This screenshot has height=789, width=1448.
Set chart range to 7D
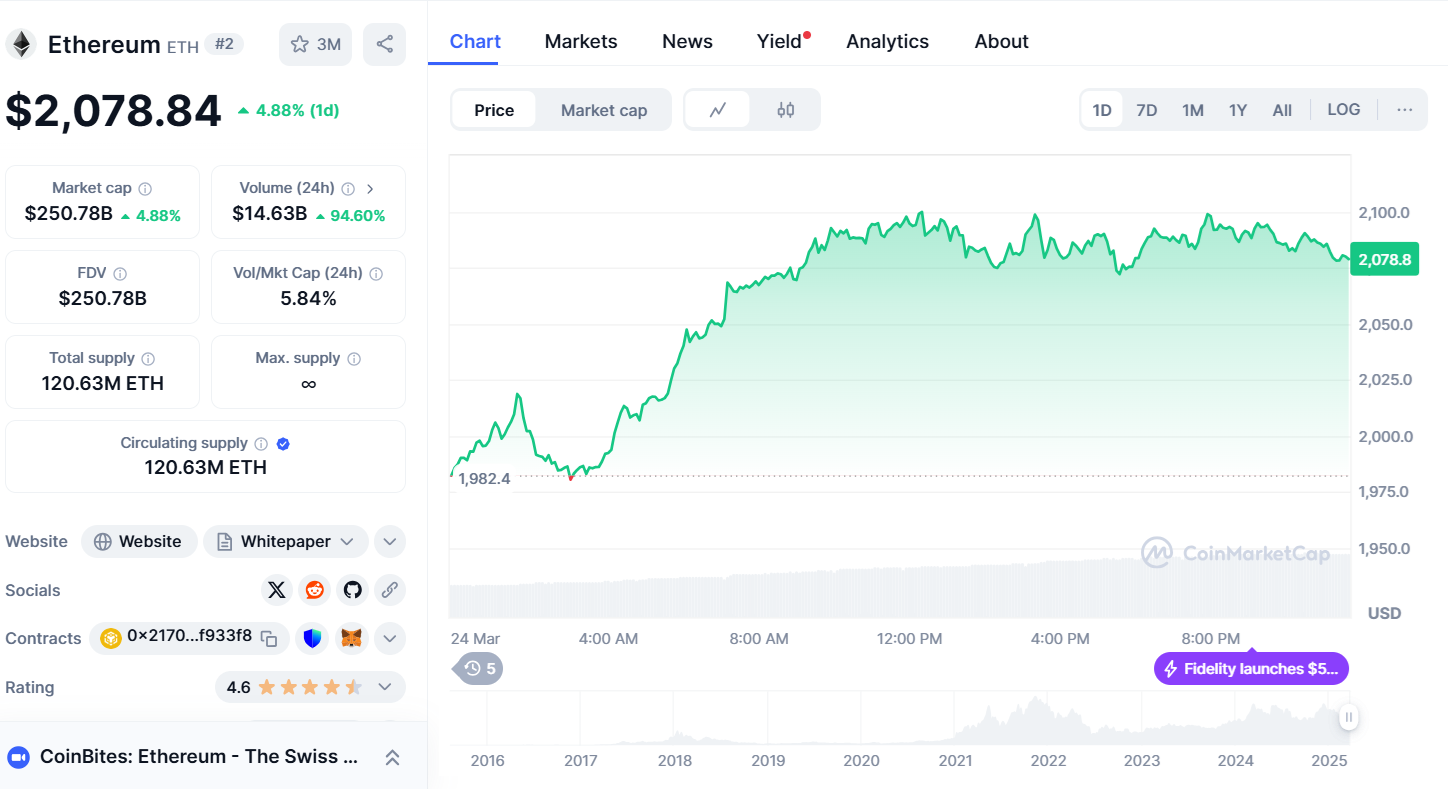pyautogui.click(x=1147, y=110)
